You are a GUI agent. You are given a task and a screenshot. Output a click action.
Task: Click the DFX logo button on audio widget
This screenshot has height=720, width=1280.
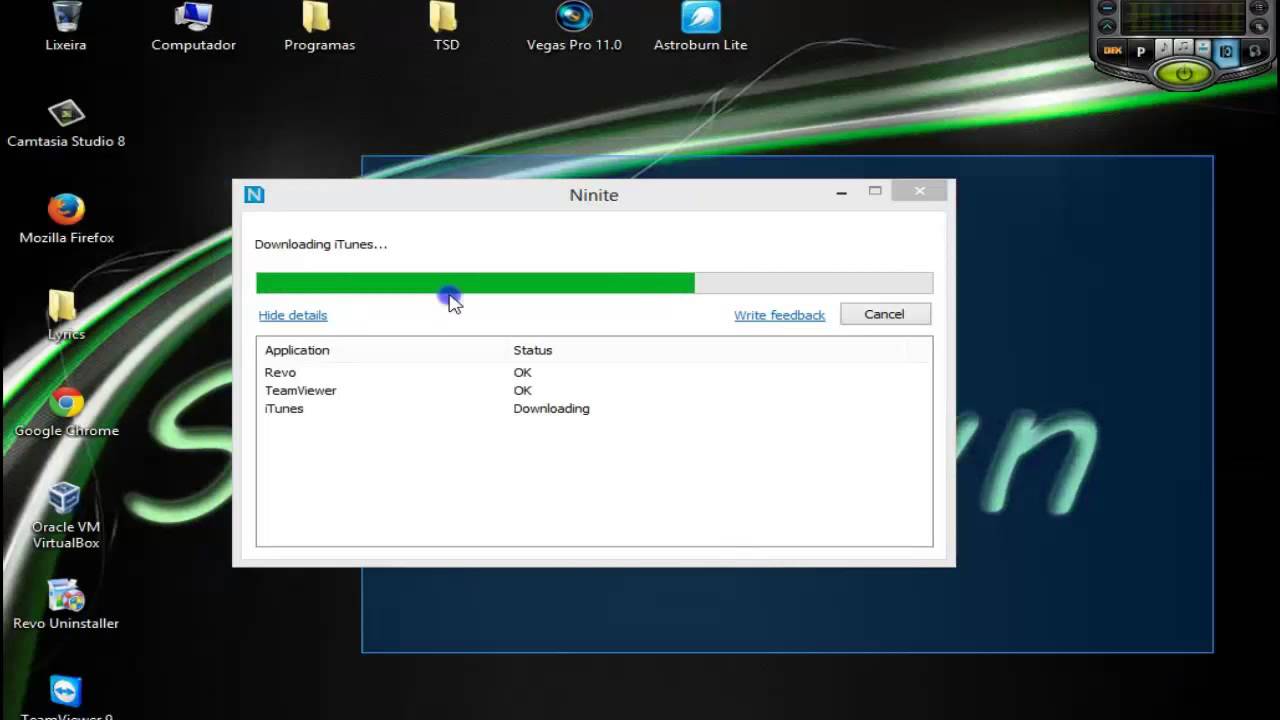coord(1113,51)
